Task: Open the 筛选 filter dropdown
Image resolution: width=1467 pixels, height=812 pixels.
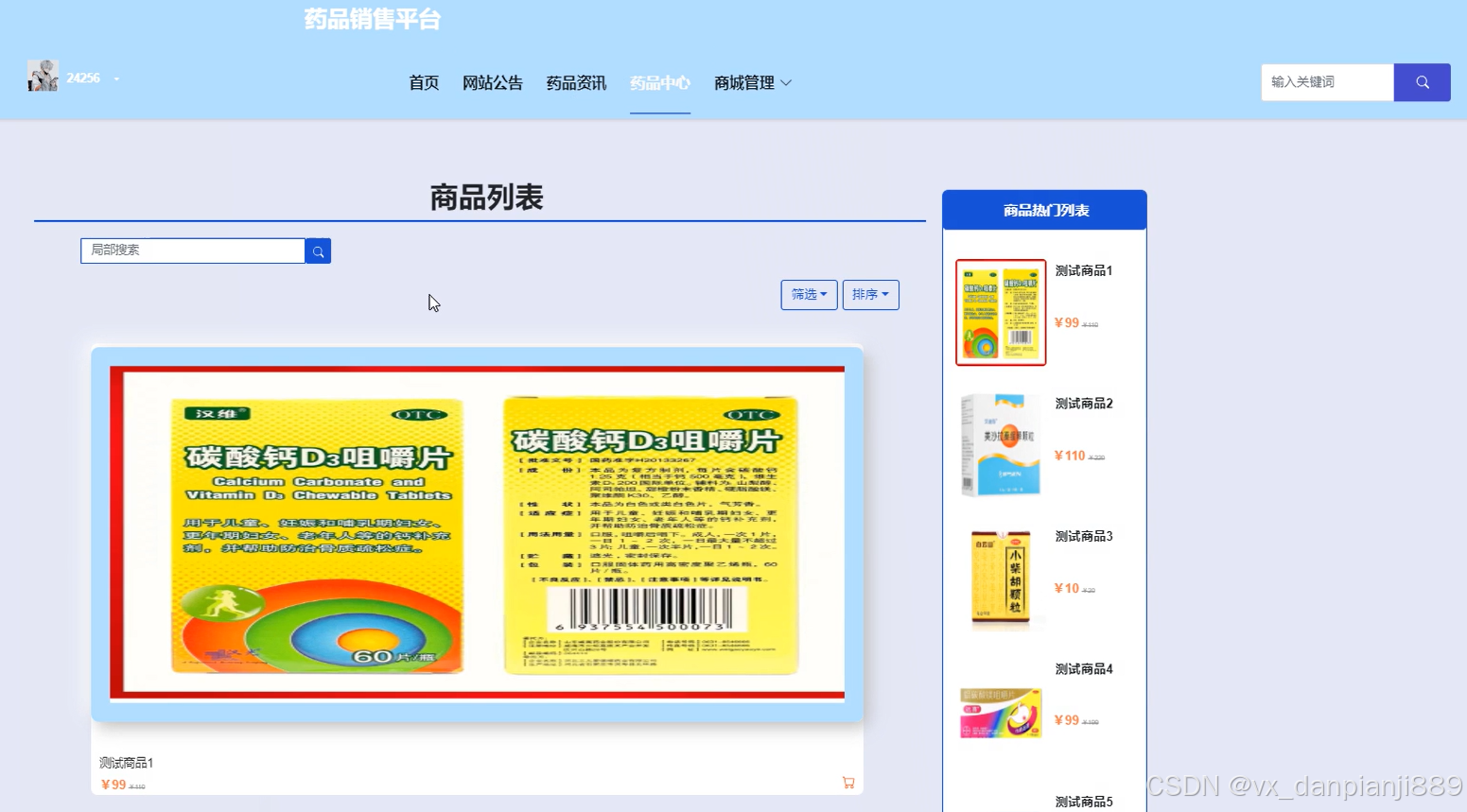Action: 809,295
